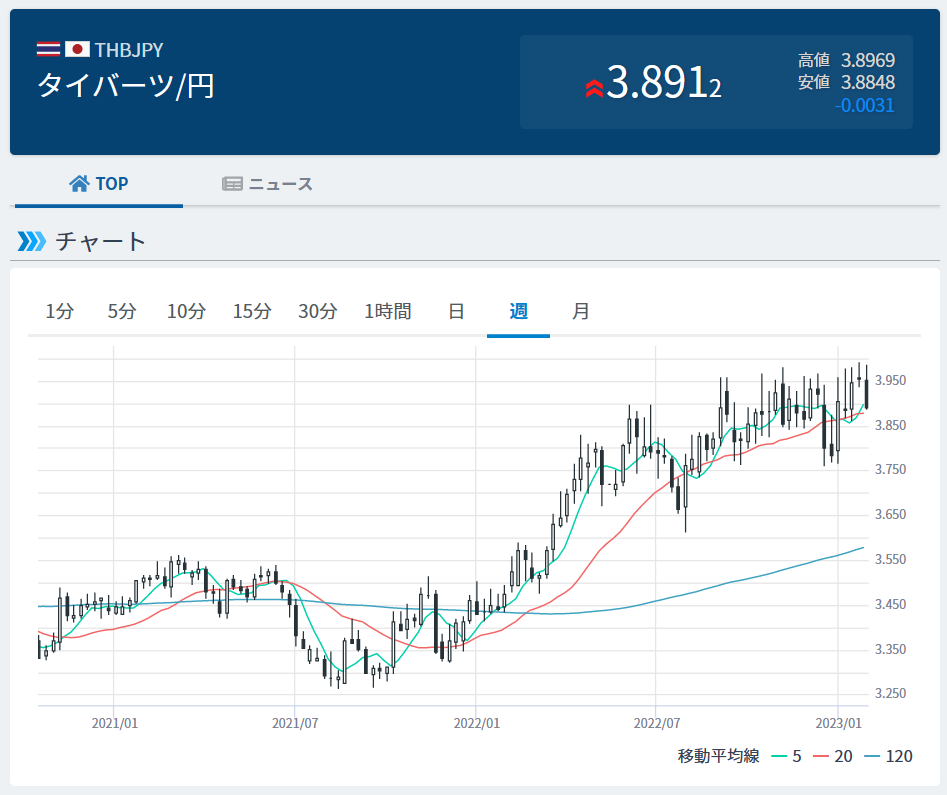This screenshot has height=795, width=947.
Task: Select the 15分 chart interval
Action: (252, 311)
